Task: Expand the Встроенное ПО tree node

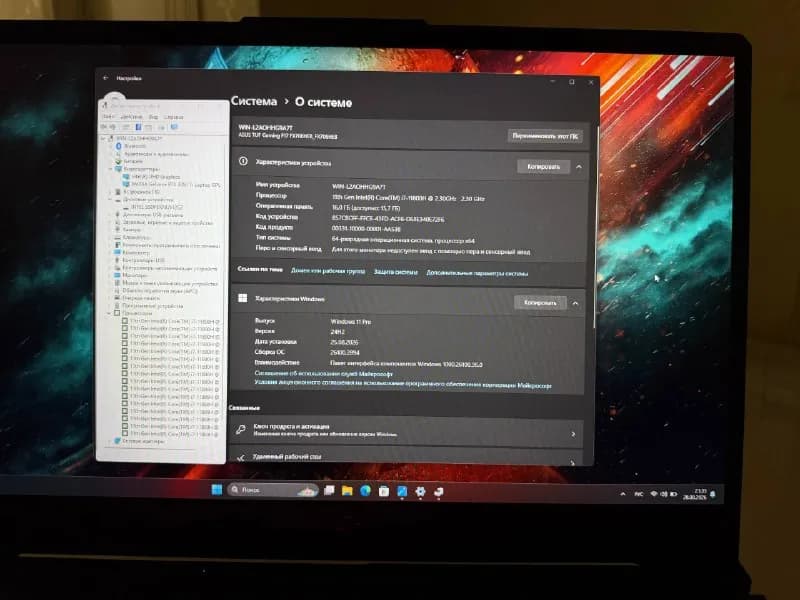Action: tap(110, 192)
